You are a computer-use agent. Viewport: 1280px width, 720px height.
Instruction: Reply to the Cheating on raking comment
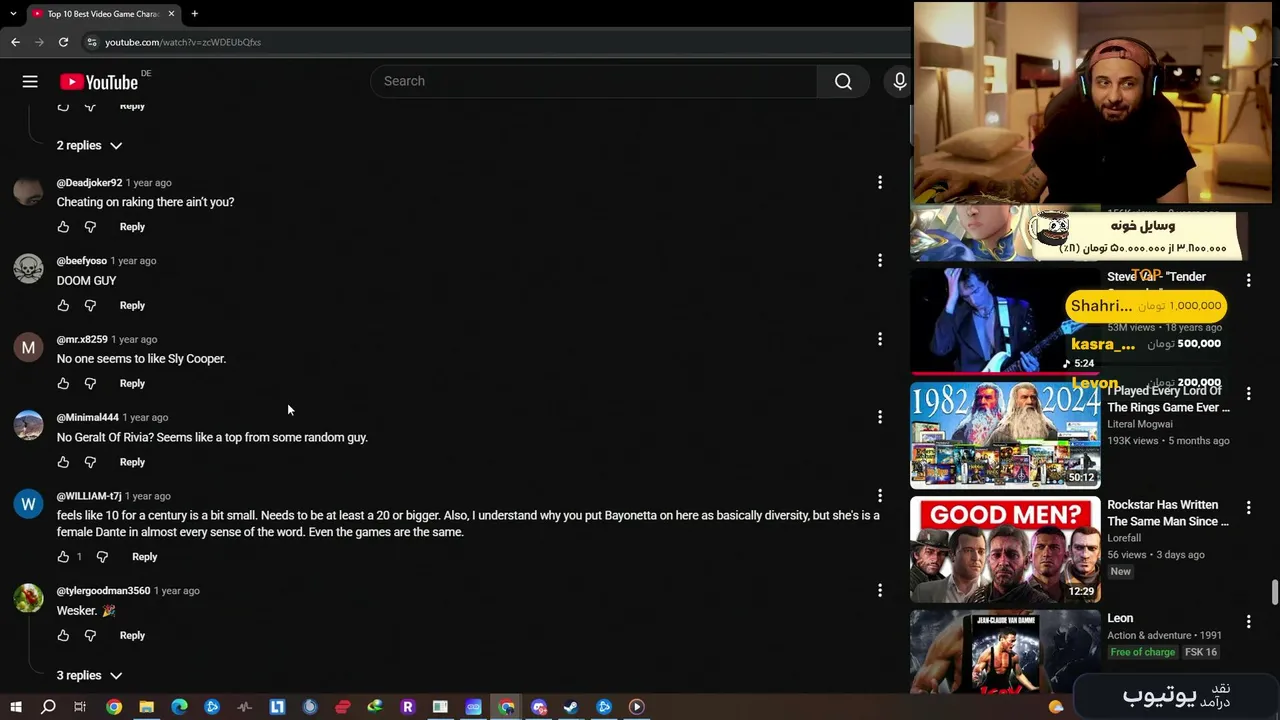tap(132, 227)
